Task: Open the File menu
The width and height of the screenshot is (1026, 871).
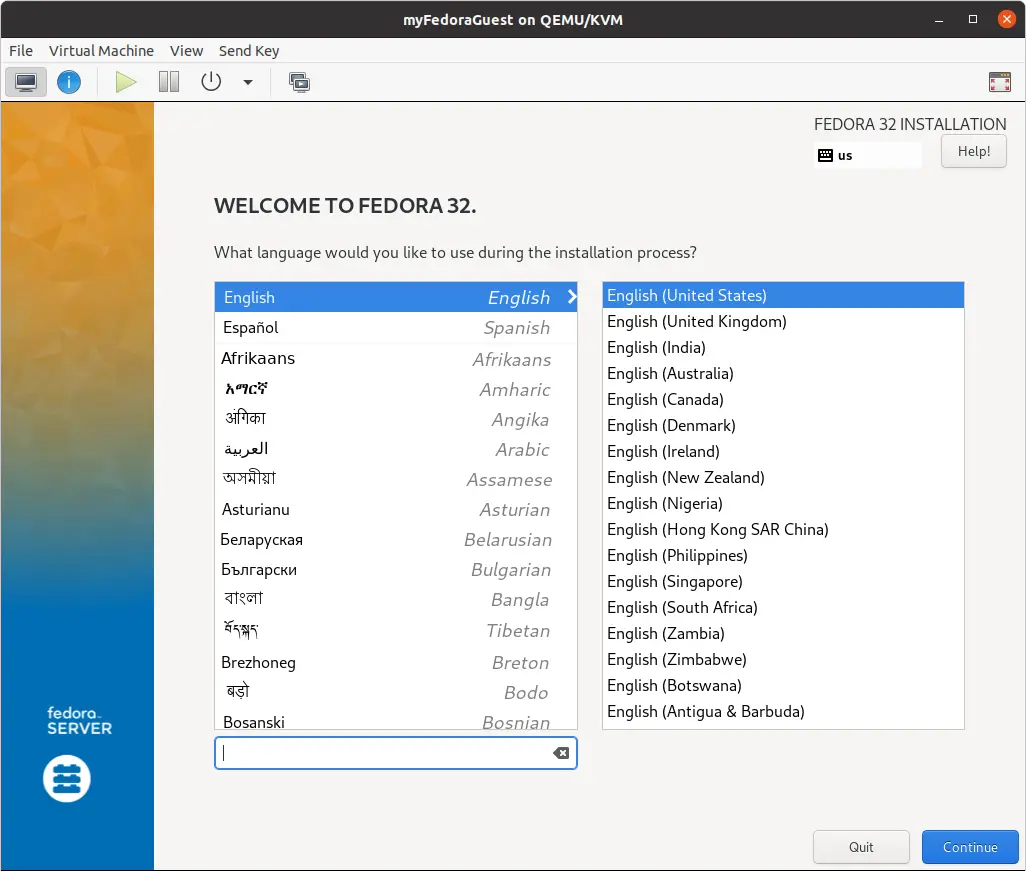Action: (x=21, y=51)
